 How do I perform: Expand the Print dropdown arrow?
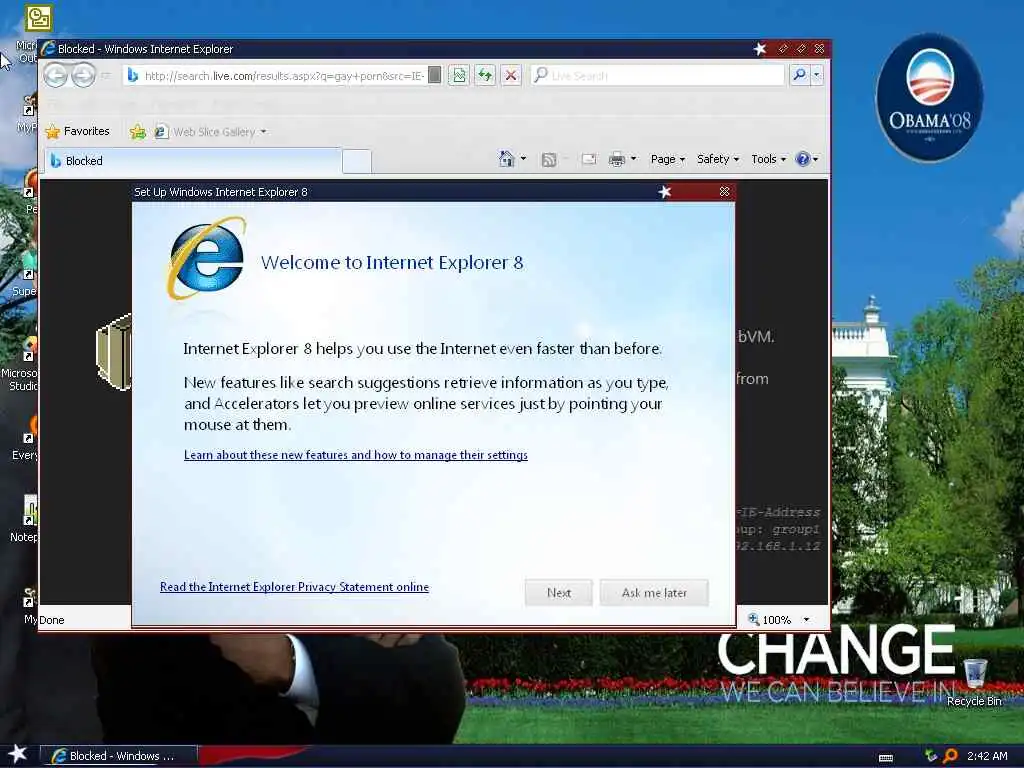pos(633,159)
